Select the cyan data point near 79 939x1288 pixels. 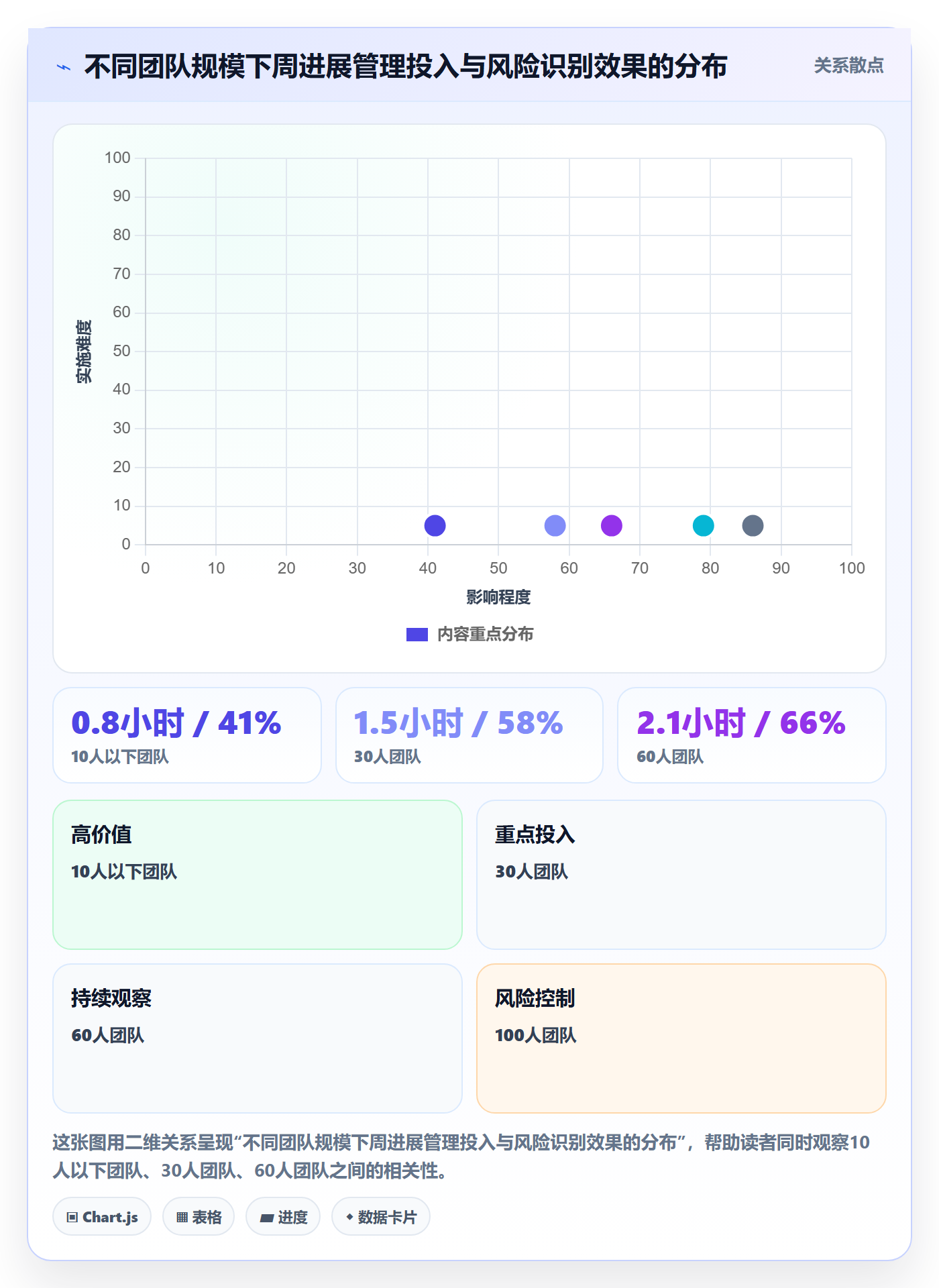(703, 525)
